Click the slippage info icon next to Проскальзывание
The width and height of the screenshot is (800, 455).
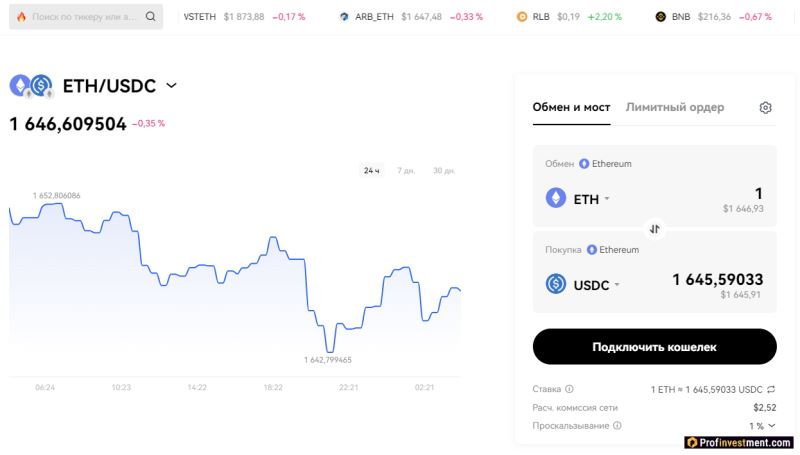[617, 425]
